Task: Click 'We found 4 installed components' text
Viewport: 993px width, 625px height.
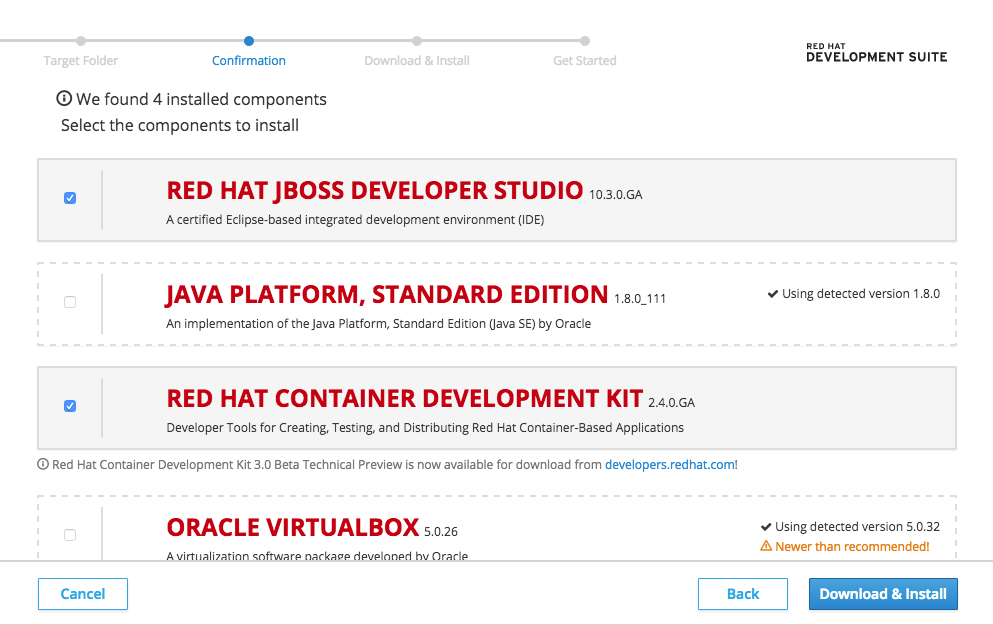Action: [201, 99]
